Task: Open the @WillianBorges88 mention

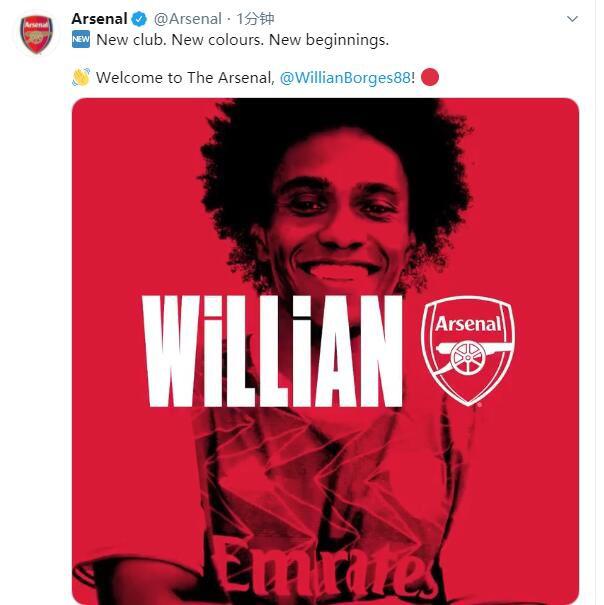Action: (346, 77)
